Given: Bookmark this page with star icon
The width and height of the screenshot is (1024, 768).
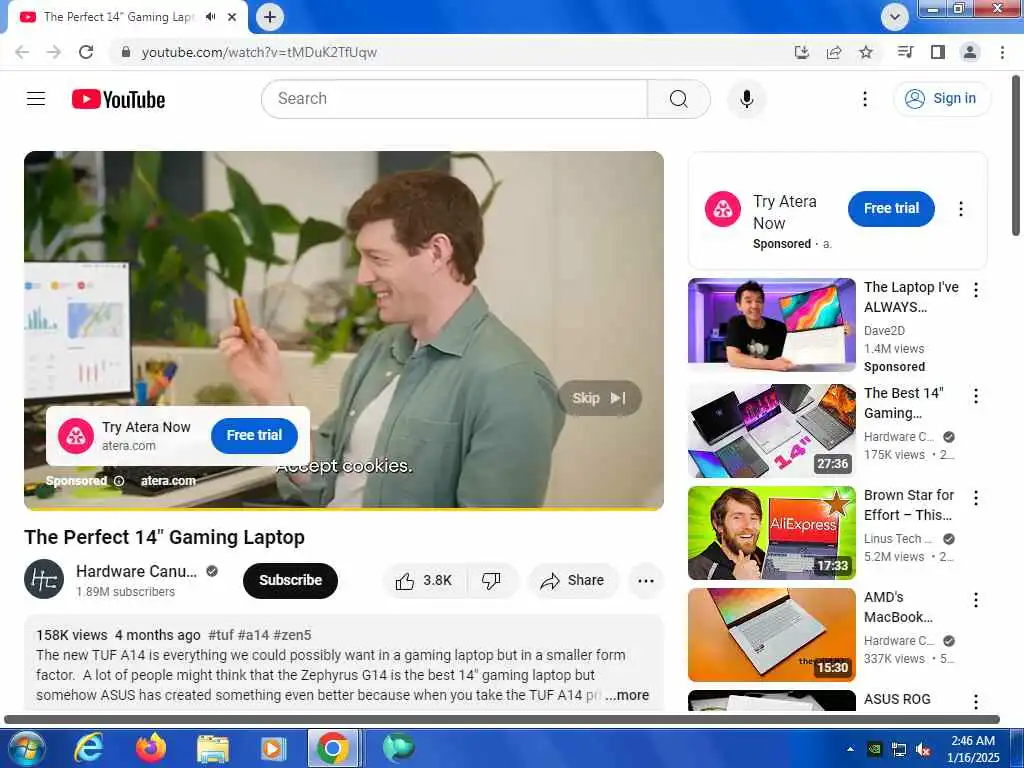Looking at the screenshot, I should click(866, 52).
